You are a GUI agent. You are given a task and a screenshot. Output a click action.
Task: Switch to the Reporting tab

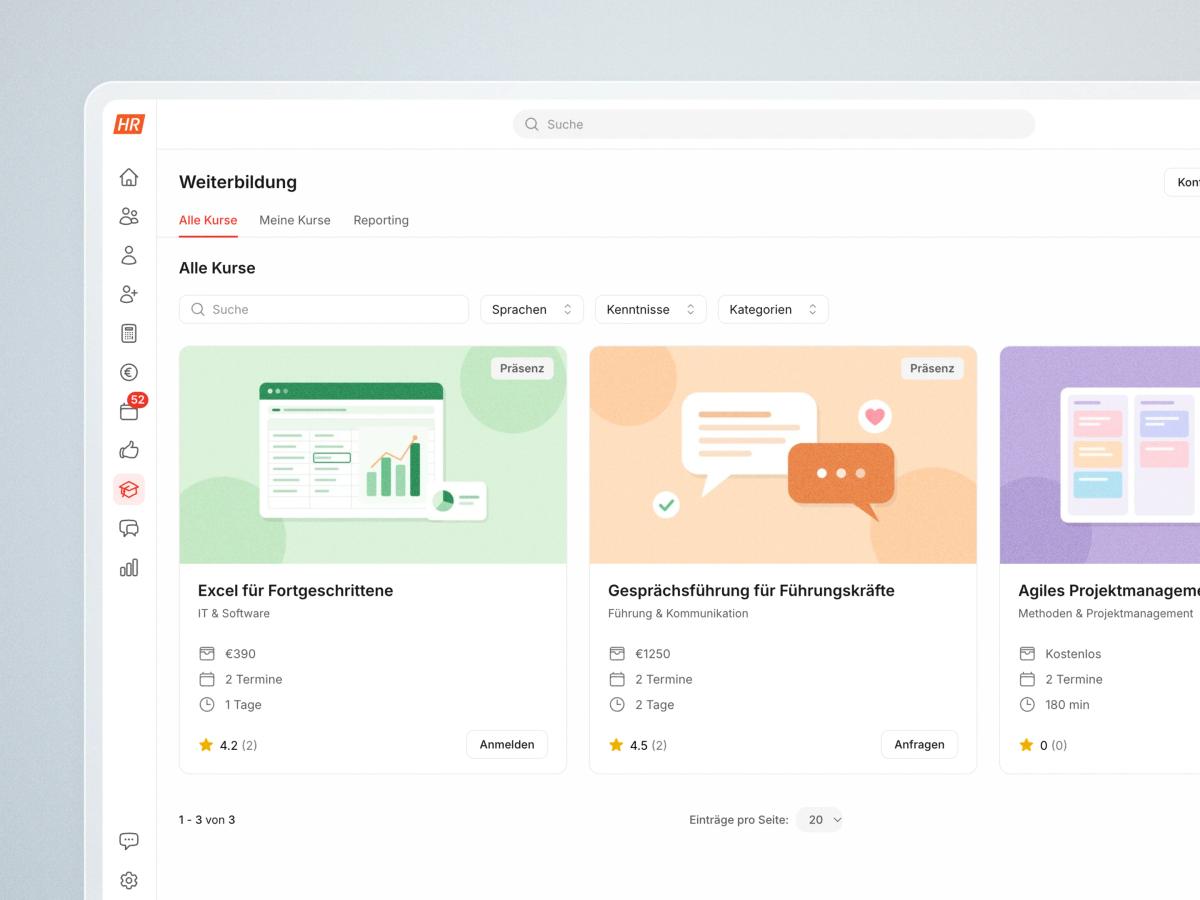381,220
